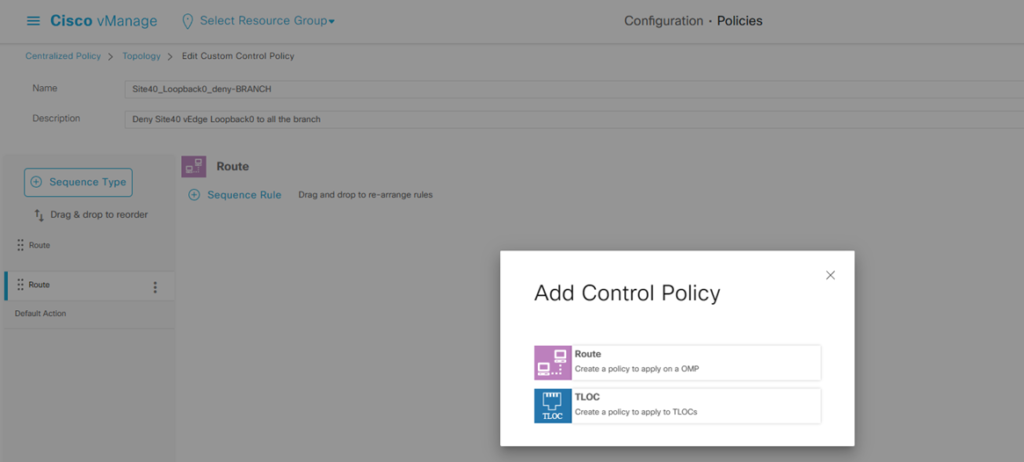This screenshot has height=462, width=1024.
Task: Select the first Route label in sequence list
Action: [x=39, y=245]
